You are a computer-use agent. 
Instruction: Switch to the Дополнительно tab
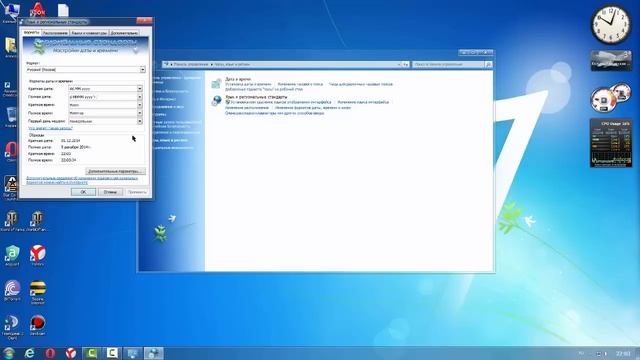click(124, 33)
